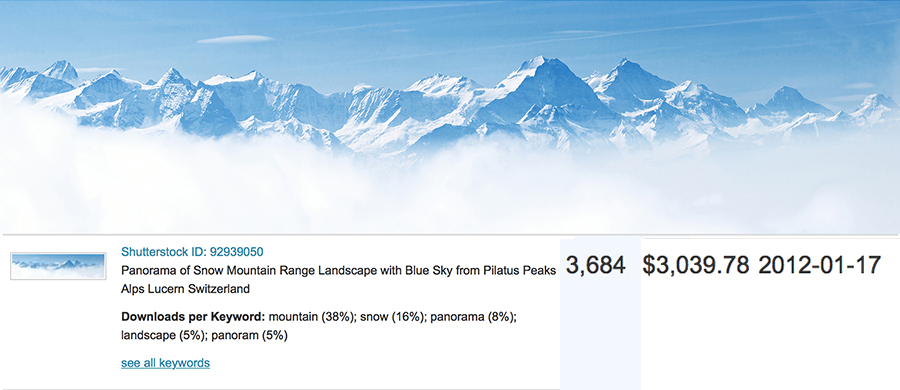
Task: Click the thin elongated cloud in the sky
Action: click(x=236, y=39)
